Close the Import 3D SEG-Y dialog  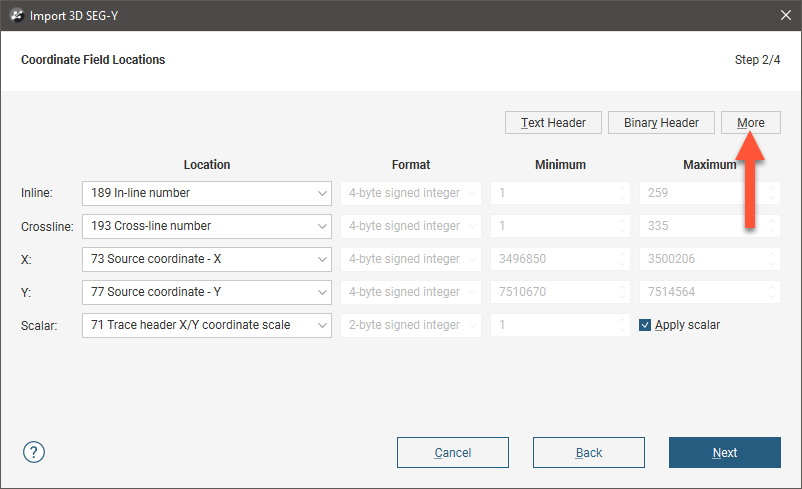coord(784,14)
